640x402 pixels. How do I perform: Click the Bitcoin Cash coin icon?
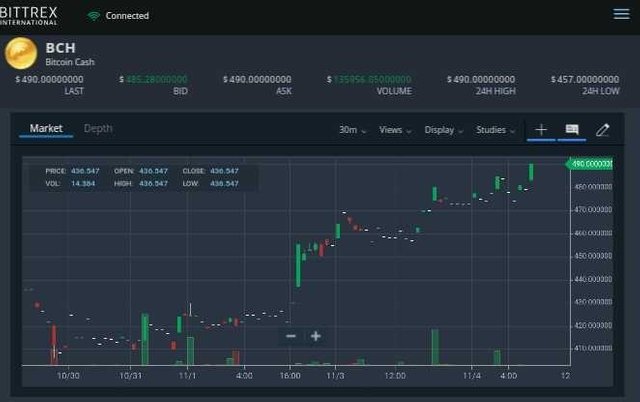click(x=21, y=53)
